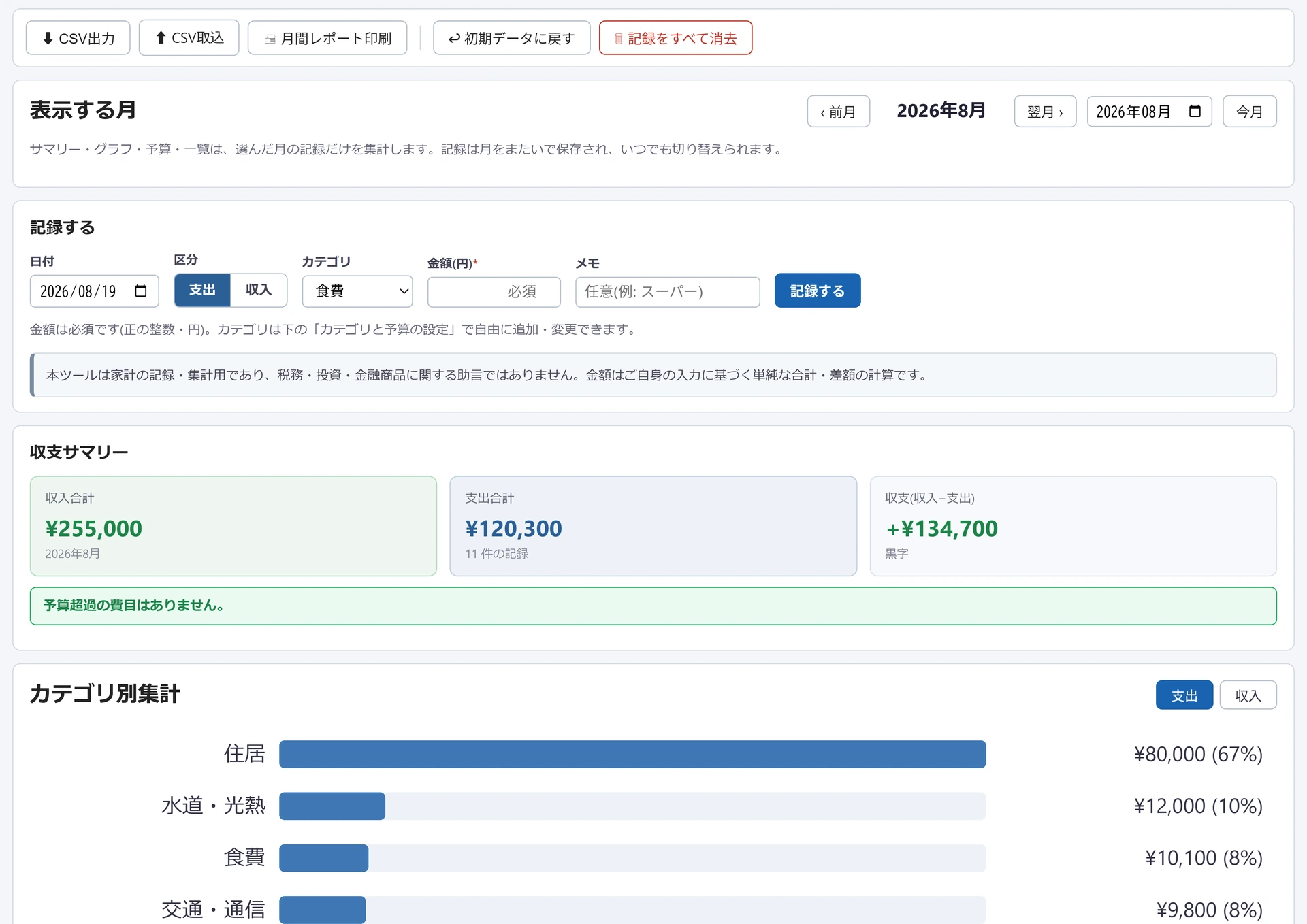Switch category chart to 収入 tab
Screen dimensions: 1307x924
[x=1248, y=695]
